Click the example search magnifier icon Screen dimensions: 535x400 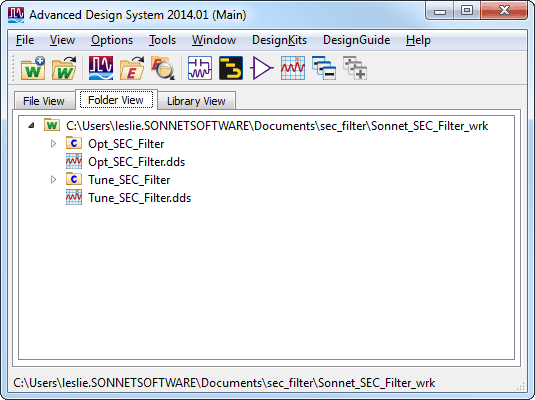tap(163, 68)
